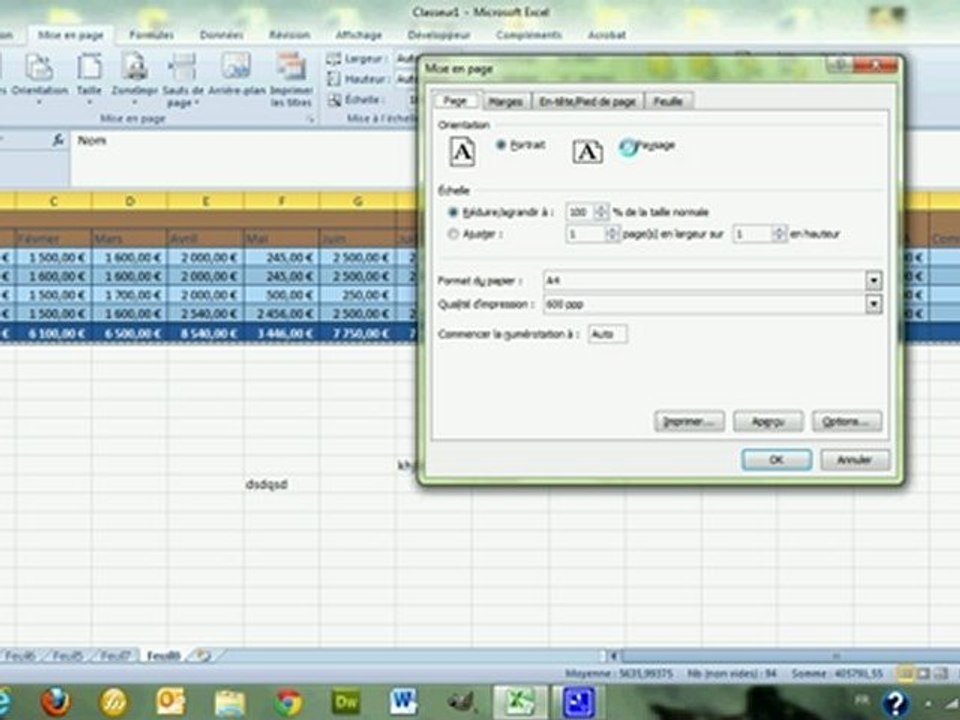Open the Révision ribbon tab
Screen dimensions: 960x720
point(289,36)
